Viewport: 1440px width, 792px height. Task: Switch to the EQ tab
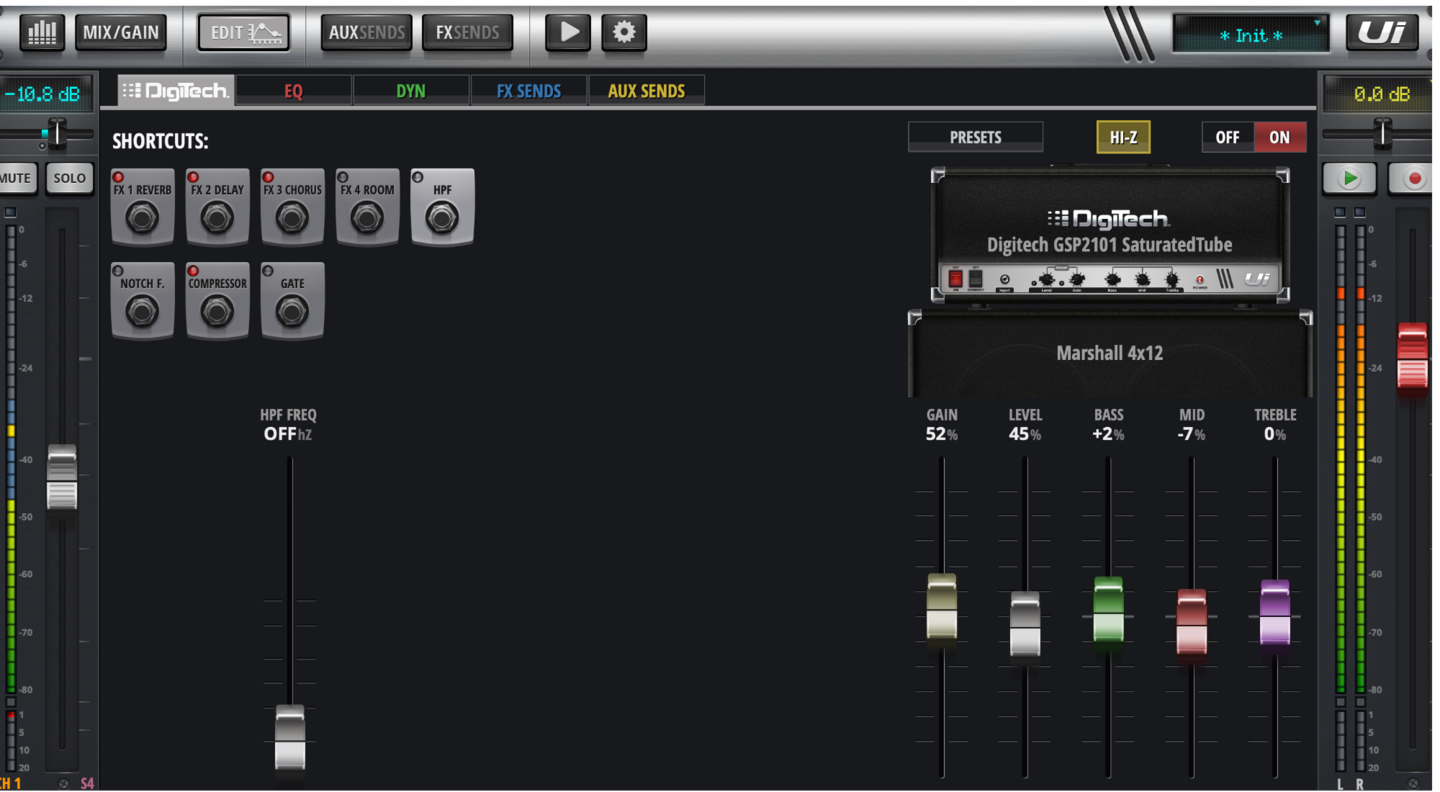click(293, 91)
